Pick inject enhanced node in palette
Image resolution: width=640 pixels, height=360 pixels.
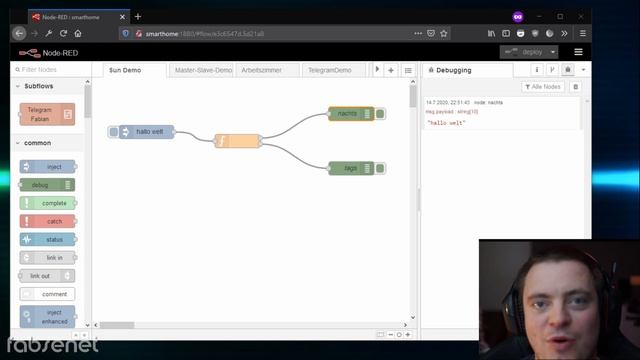pos(47,317)
